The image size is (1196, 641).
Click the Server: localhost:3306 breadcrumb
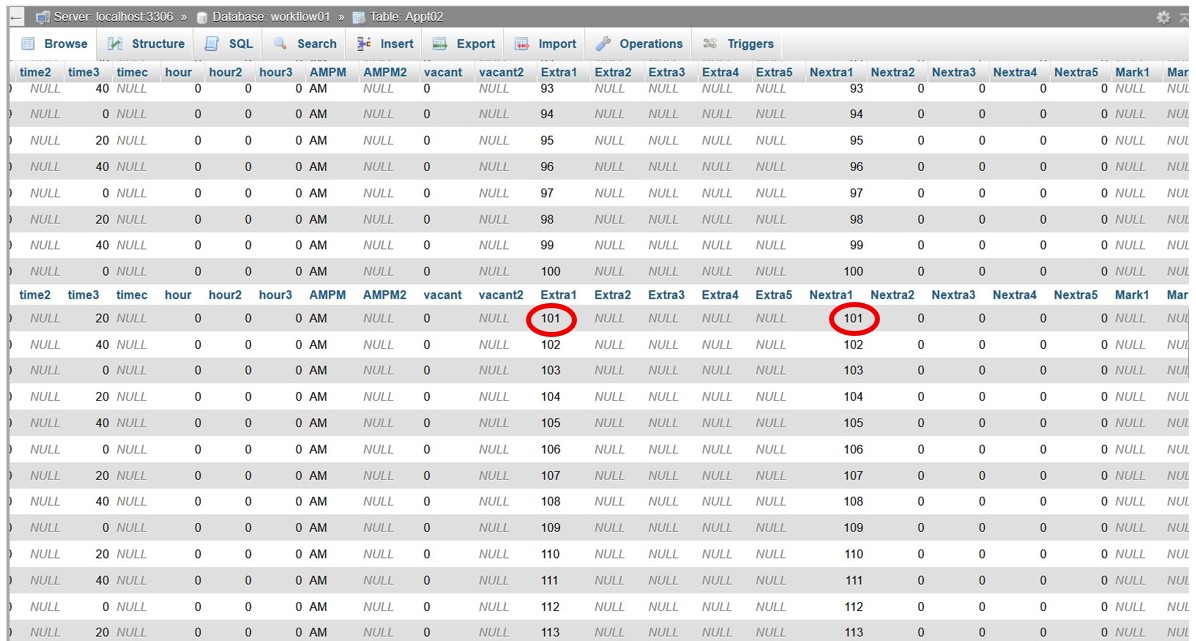tap(112, 17)
